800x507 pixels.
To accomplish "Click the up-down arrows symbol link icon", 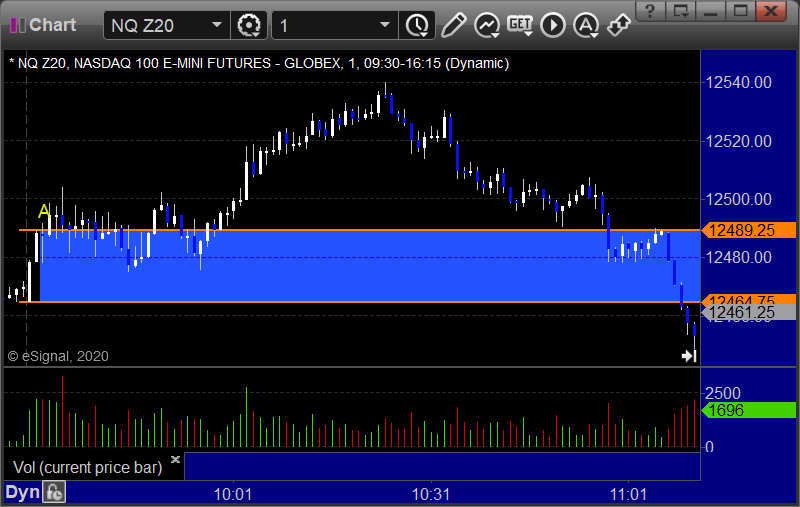I will coord(619,26).
